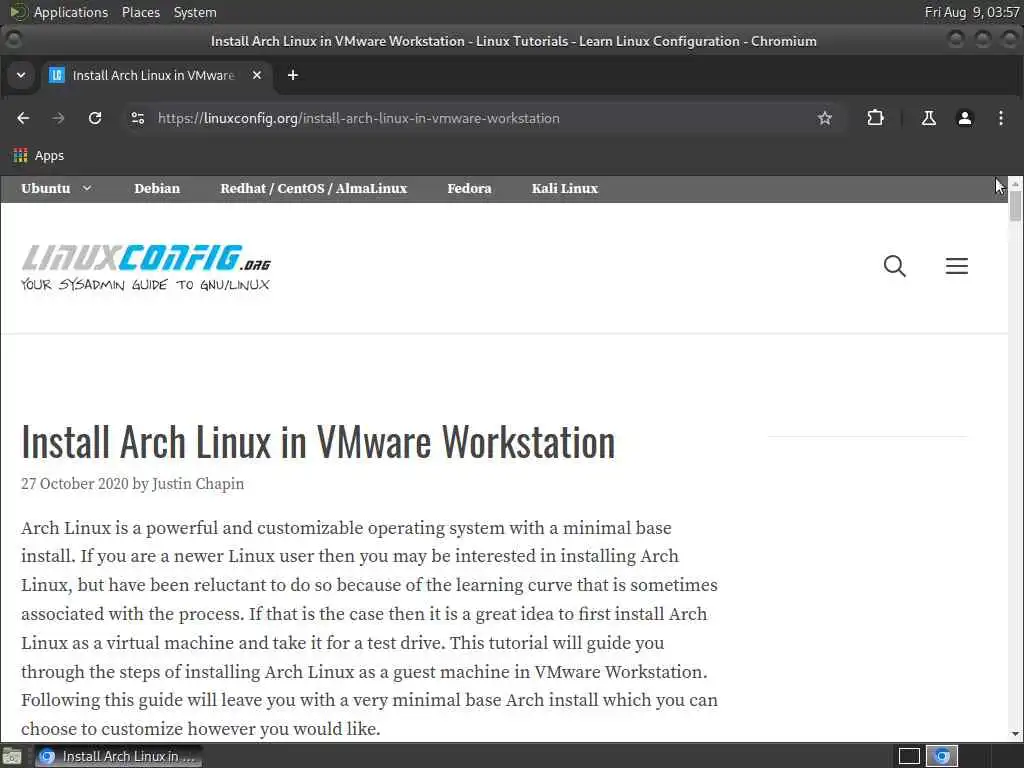Open the site hamburger menu
Screen dimensions: 1024x768
957,266
